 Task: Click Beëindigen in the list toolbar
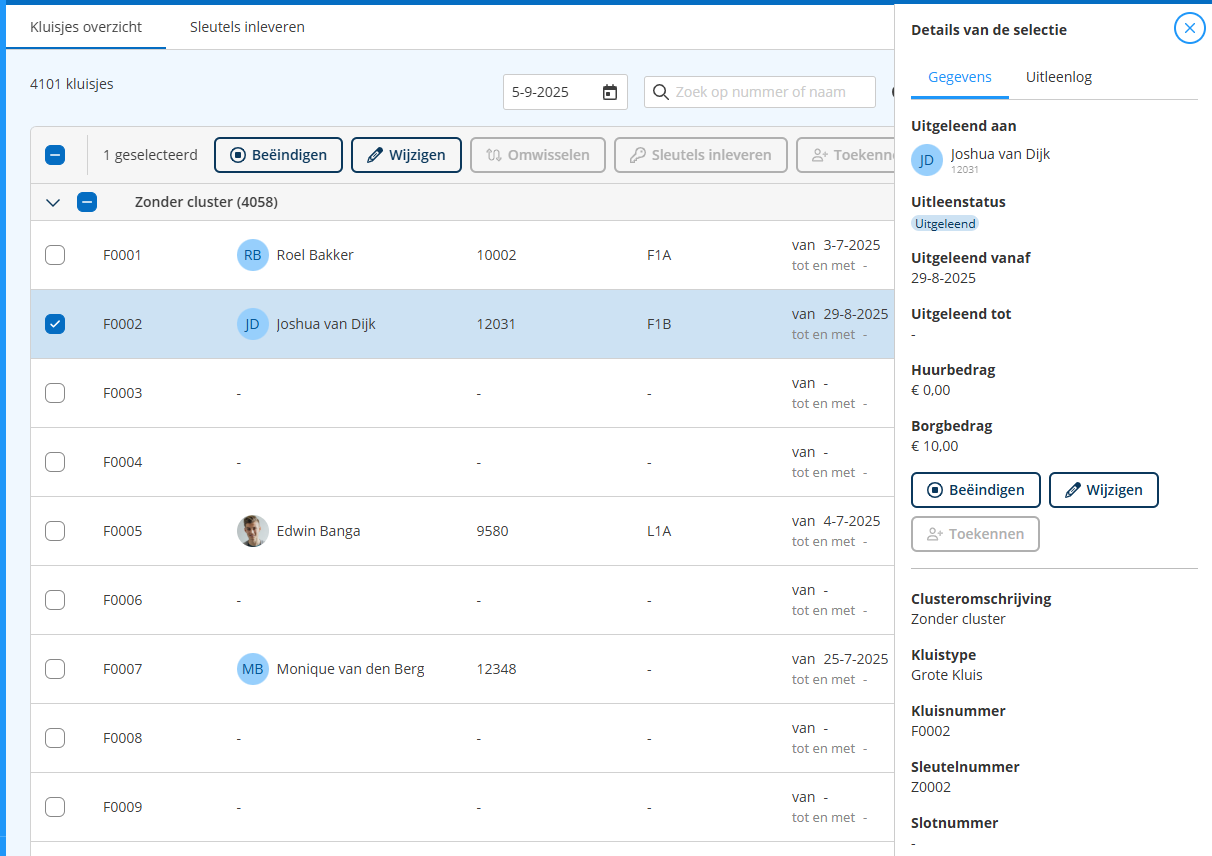coord(278,155)
